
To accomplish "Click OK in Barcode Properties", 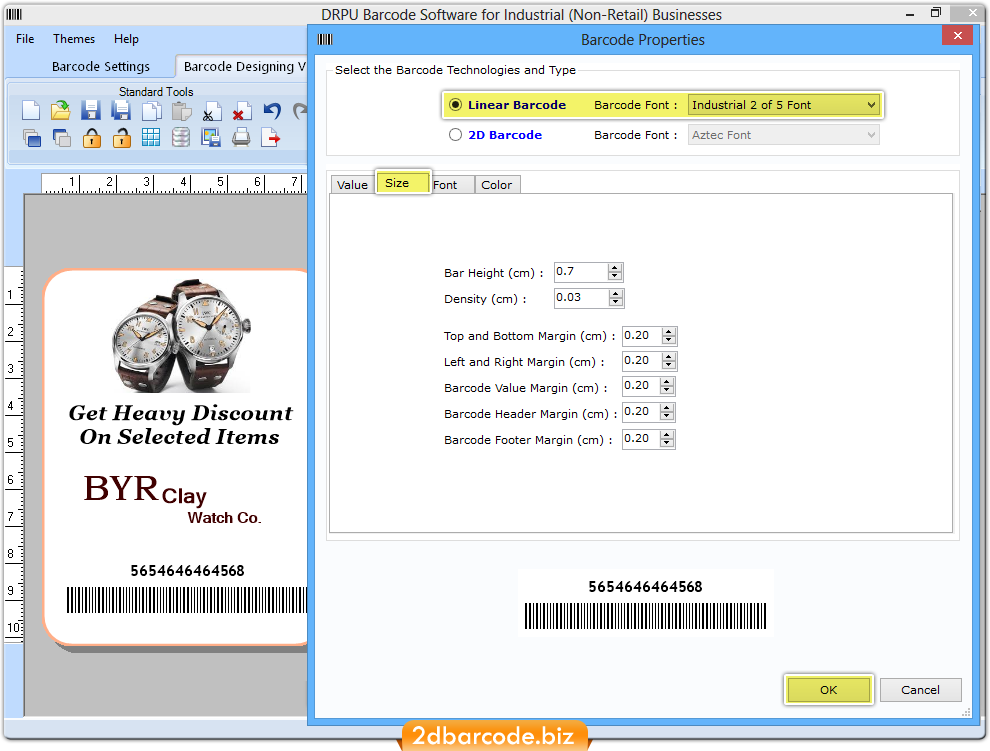I will (828, 690).
